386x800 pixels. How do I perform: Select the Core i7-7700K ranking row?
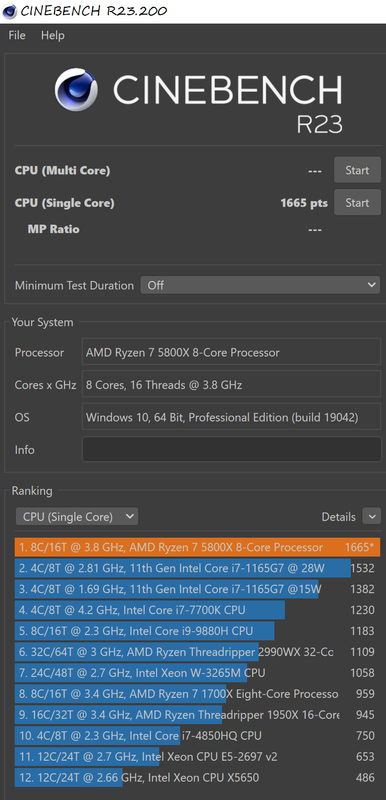coord(197,610)
